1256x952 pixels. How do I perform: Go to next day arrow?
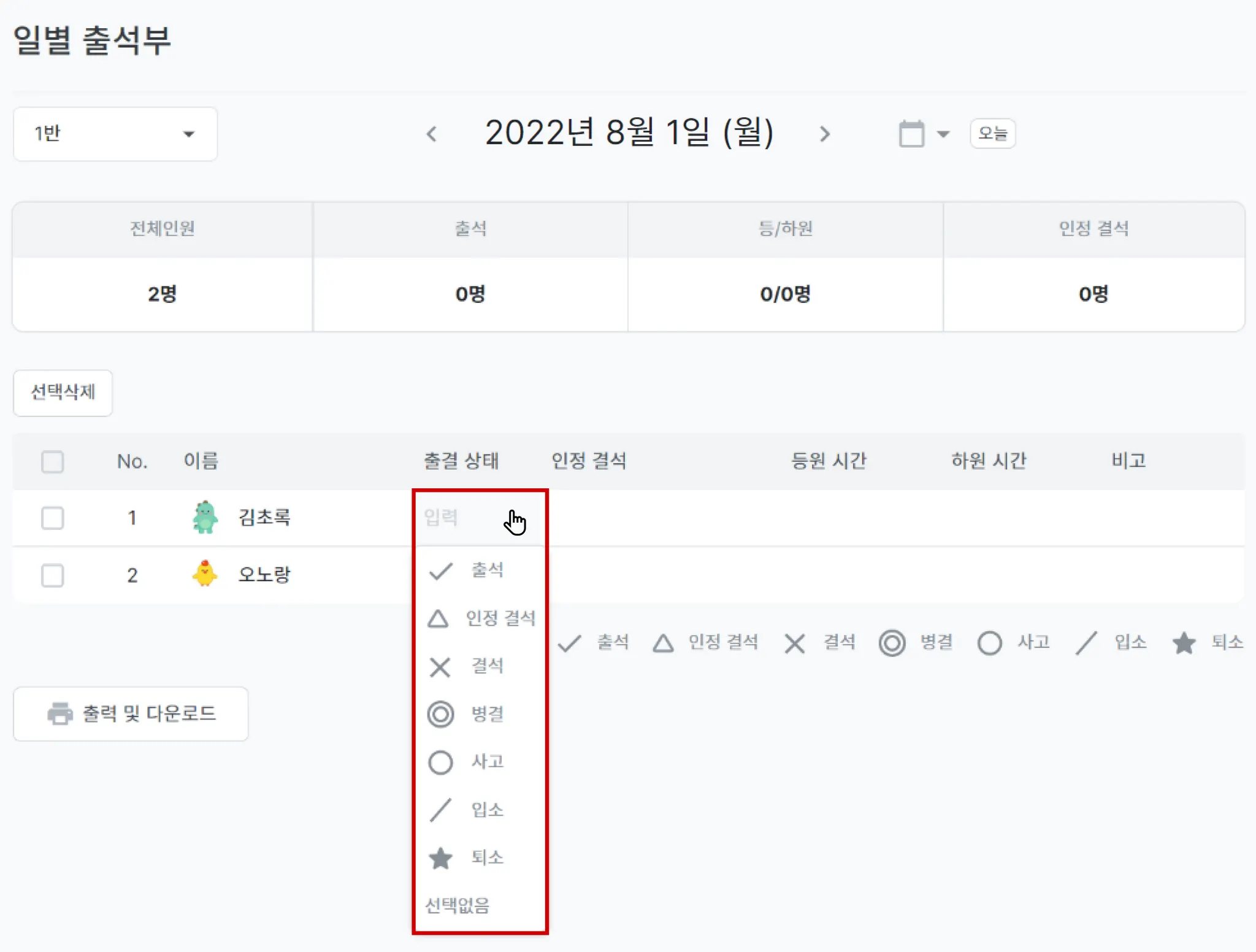(825, 134)
